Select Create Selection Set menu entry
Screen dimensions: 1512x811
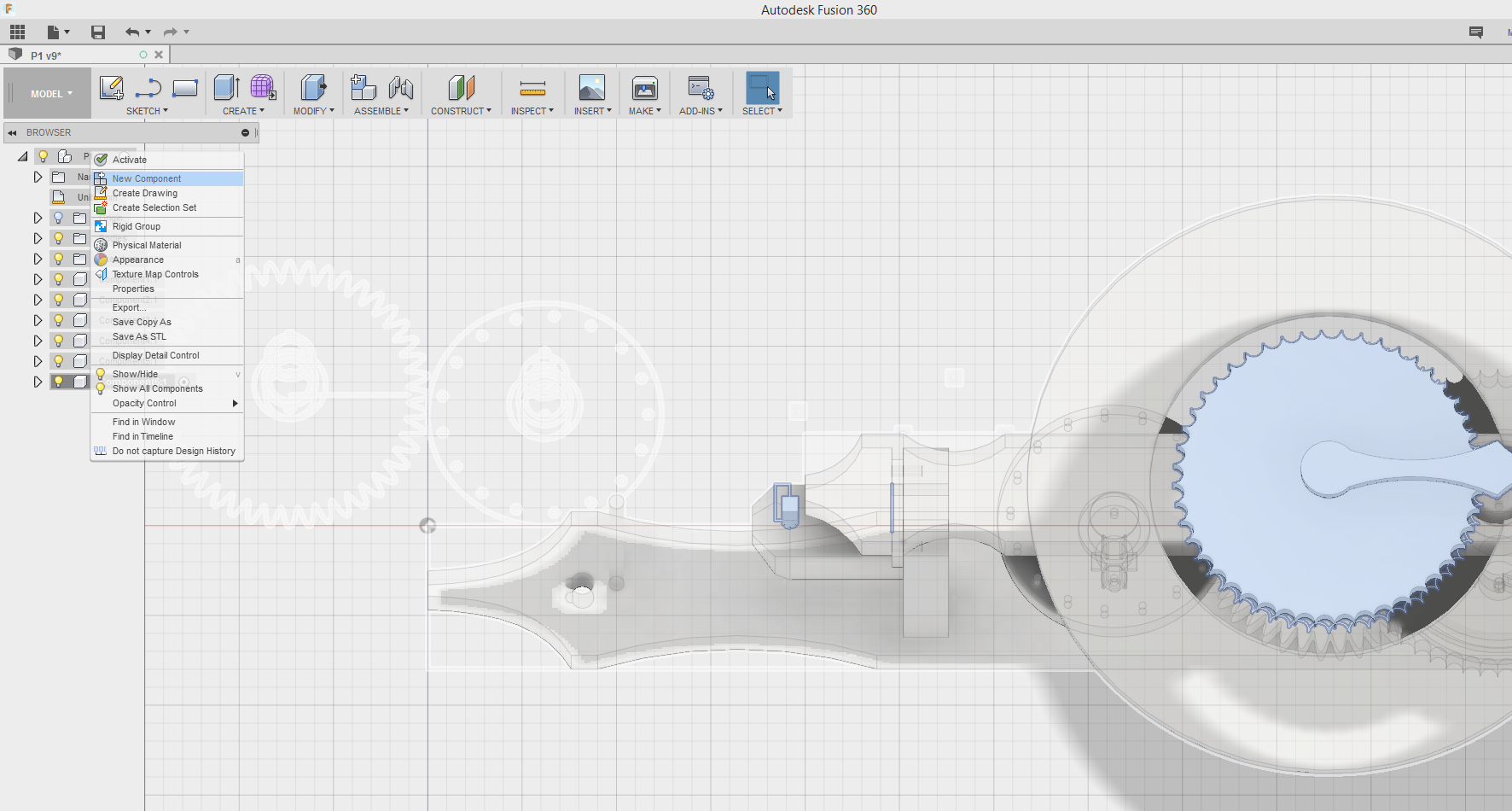(x=167, y=207)
